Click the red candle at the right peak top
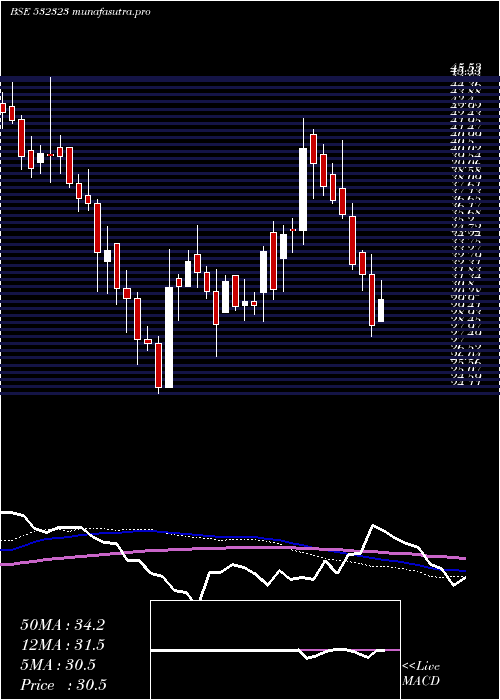Image resolution: width=500 pixels, height=700 pixels. [313, 149]
